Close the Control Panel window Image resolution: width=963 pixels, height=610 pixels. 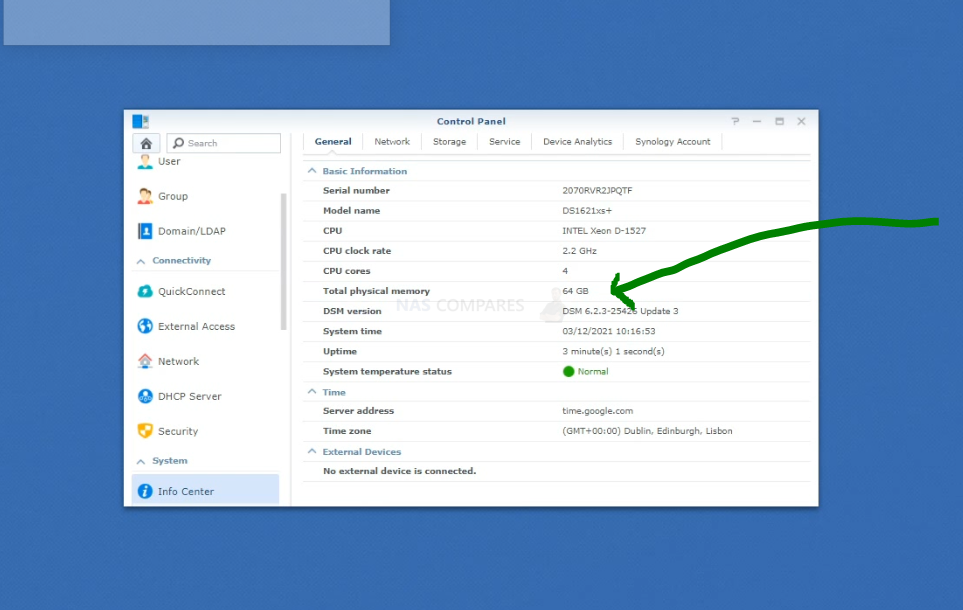(801, 122)
